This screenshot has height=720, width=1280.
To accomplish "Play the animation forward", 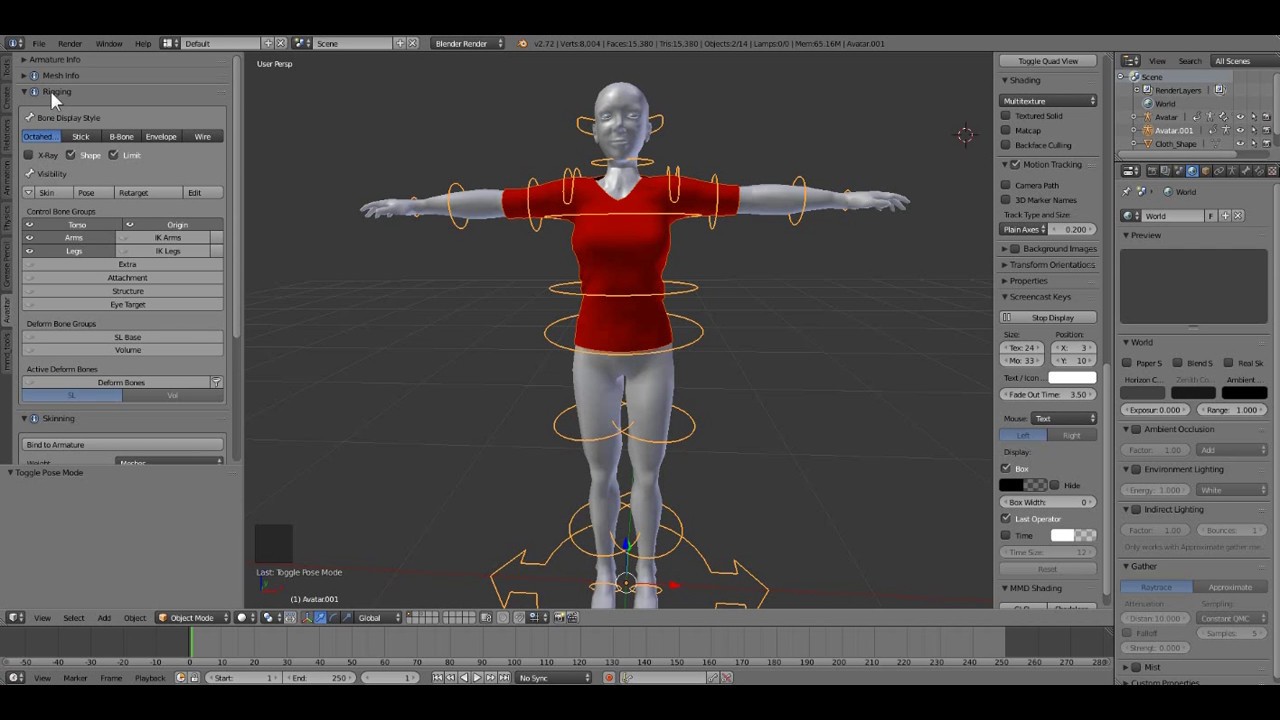I will point(477,678).
